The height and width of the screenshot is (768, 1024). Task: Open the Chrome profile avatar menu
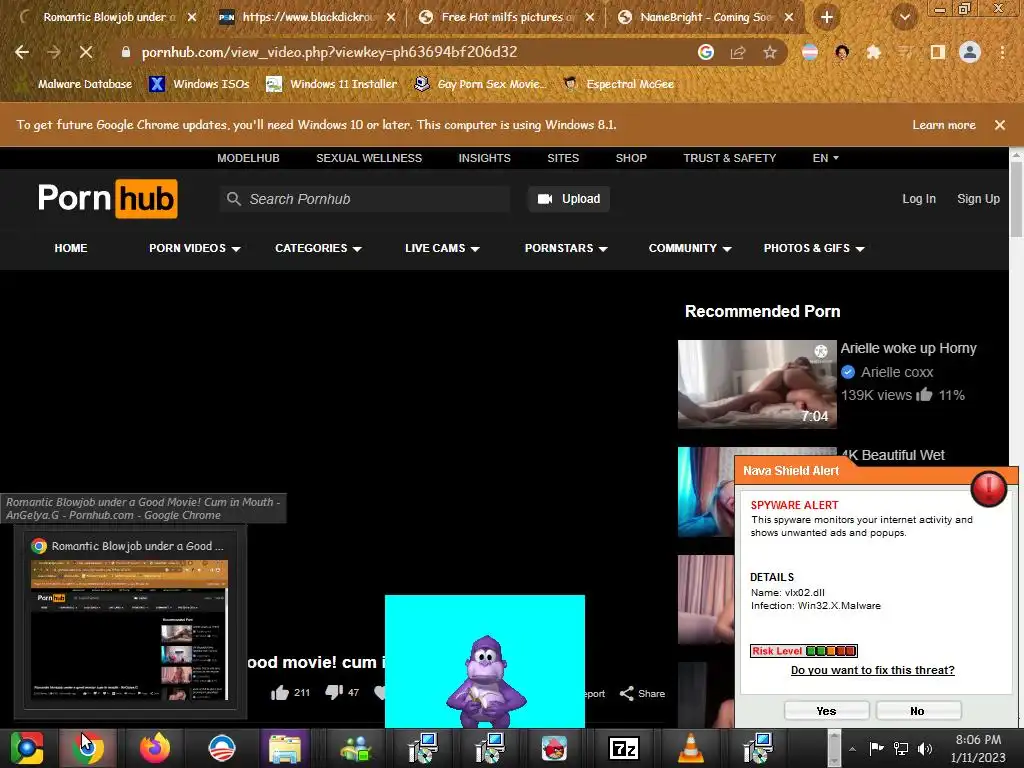pyautogui.click(x=970, y=52)
